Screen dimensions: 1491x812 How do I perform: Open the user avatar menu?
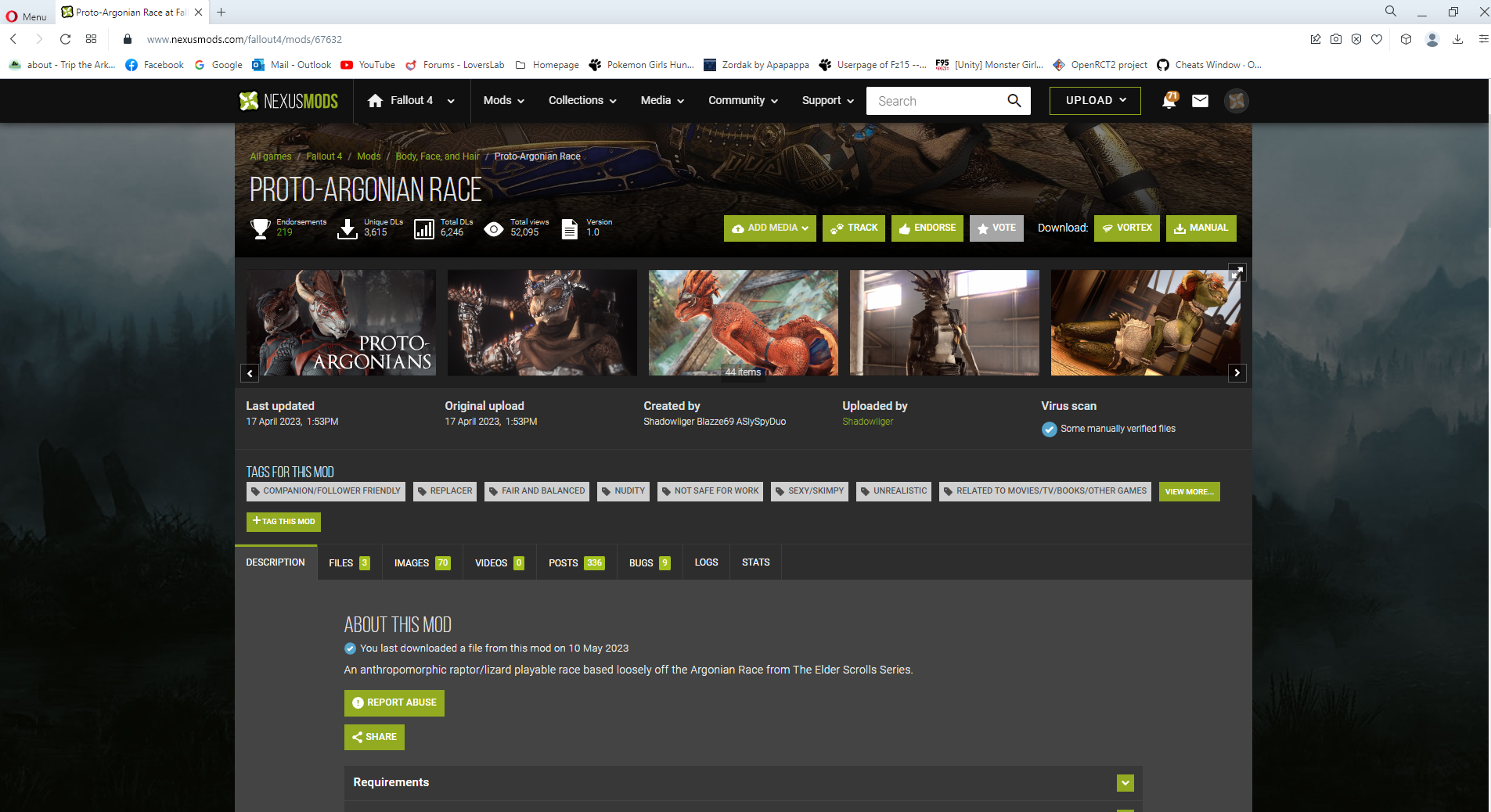click(1236, 101)
